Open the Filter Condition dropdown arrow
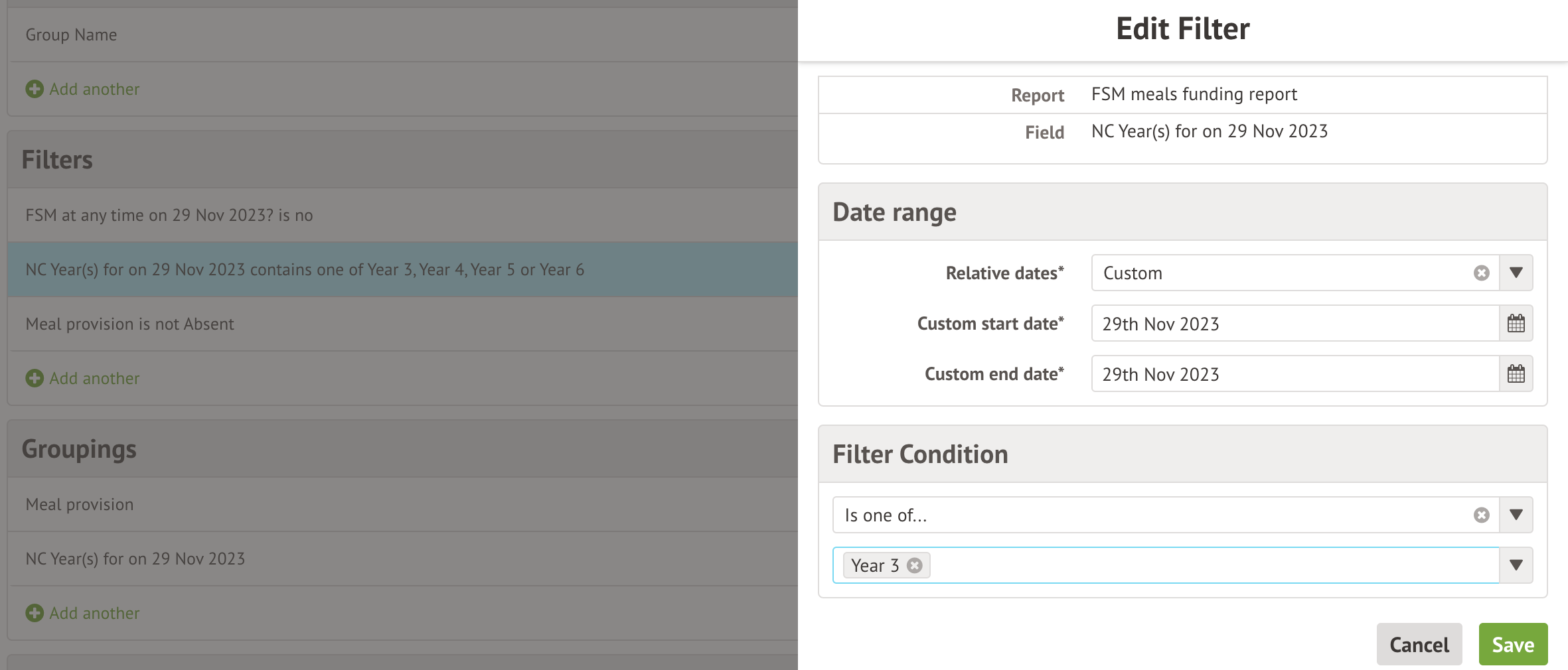Screen dimensions: 1568x670 [1516, 514]
